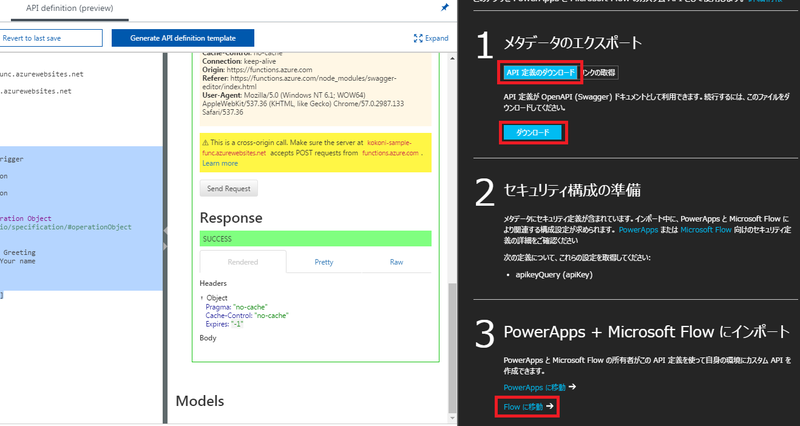This screenshot has height=426, width=800.
Task: Click the functions.azure.com link in warning
Action: pos(390,153)
